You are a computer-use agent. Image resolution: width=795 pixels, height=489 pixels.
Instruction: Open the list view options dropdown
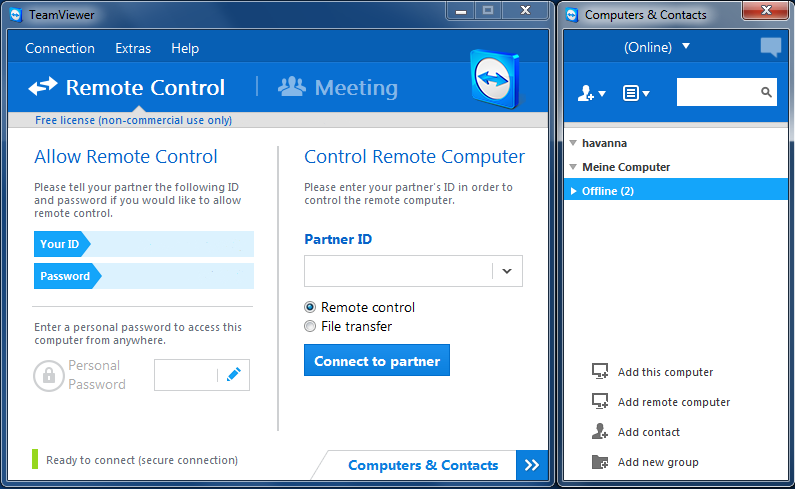(636, 93)
